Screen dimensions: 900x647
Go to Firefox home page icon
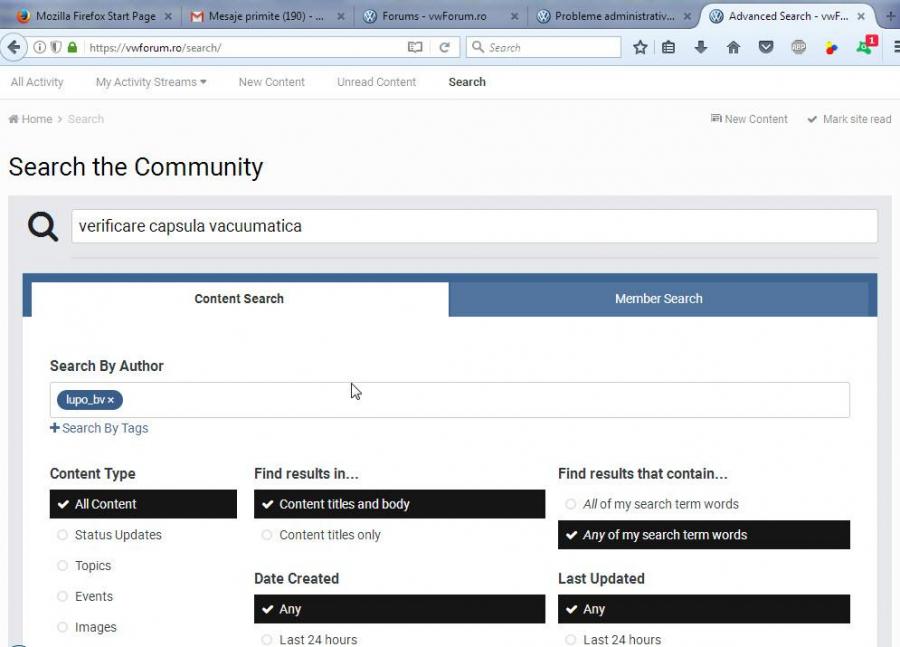(x=733, y=47)
